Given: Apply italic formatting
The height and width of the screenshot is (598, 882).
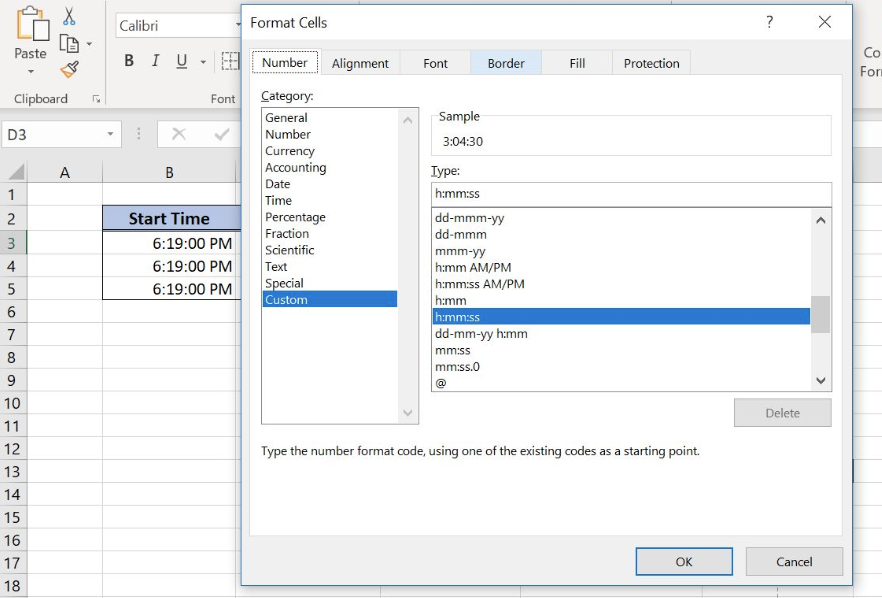Looking at the screenshot, I should point(153,60).
